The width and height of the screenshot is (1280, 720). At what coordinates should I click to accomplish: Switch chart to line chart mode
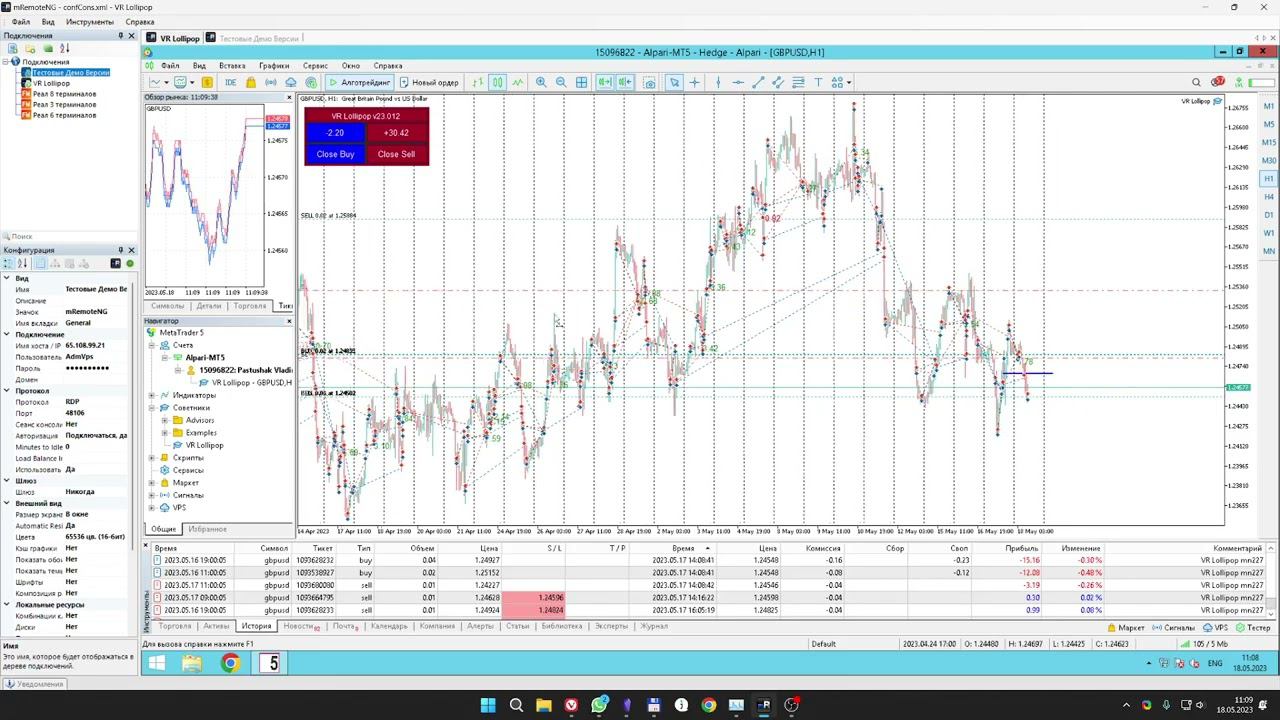(518, 82)
